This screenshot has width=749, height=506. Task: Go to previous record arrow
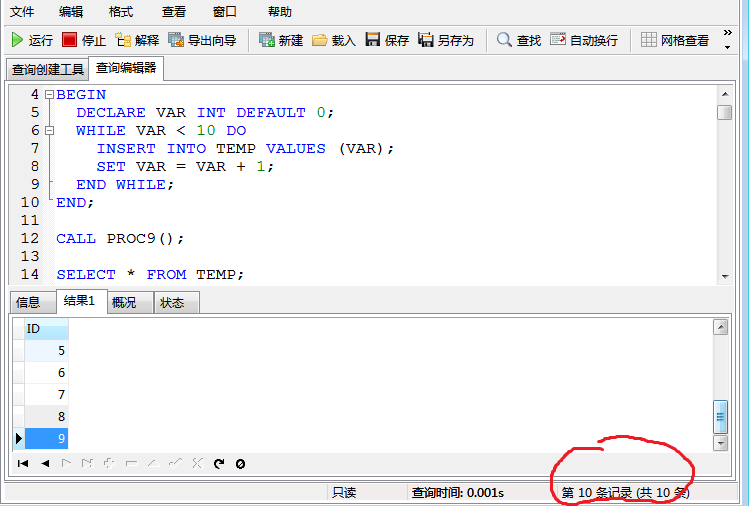point(45,463)
